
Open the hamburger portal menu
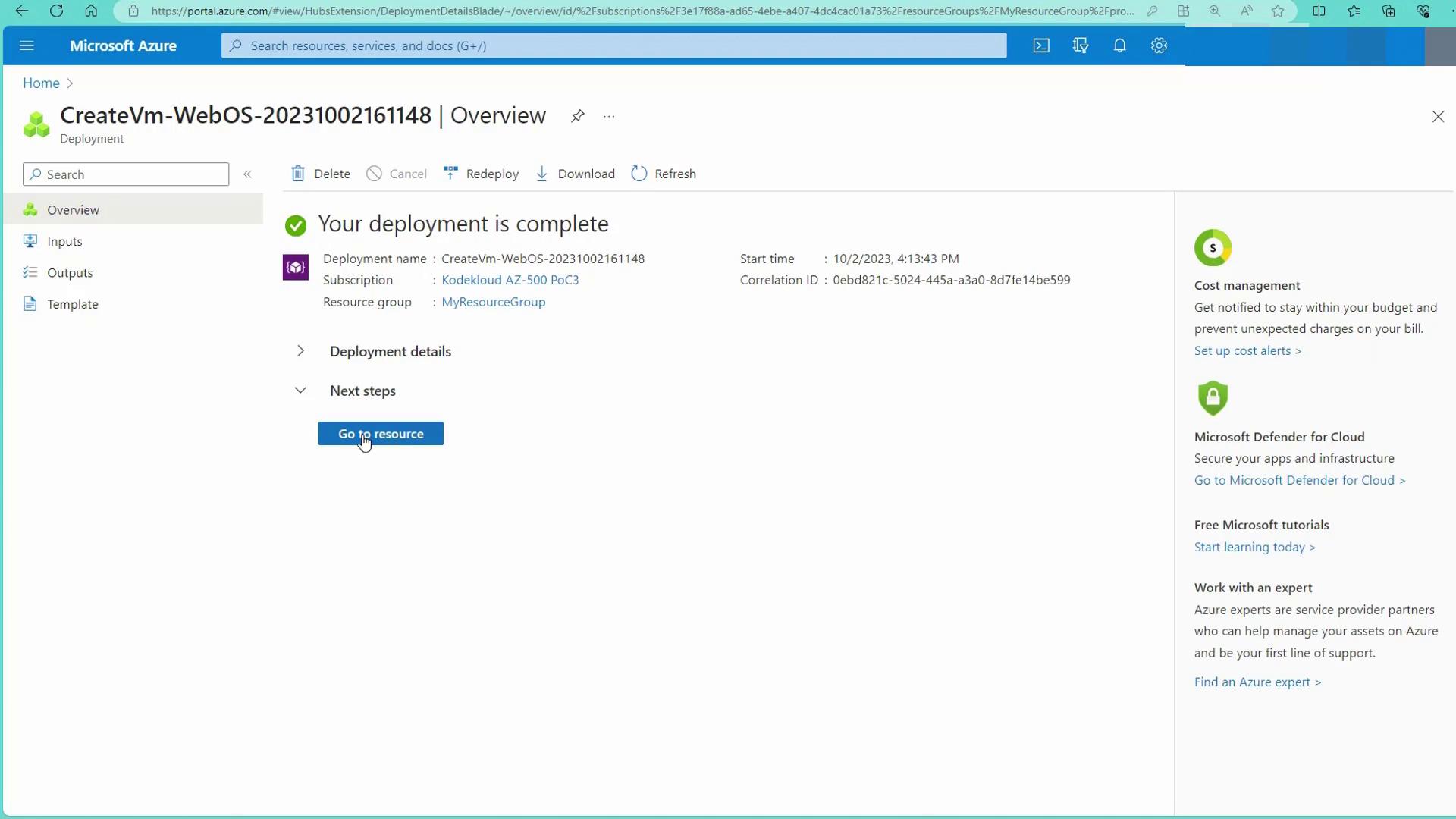[27, 45]
